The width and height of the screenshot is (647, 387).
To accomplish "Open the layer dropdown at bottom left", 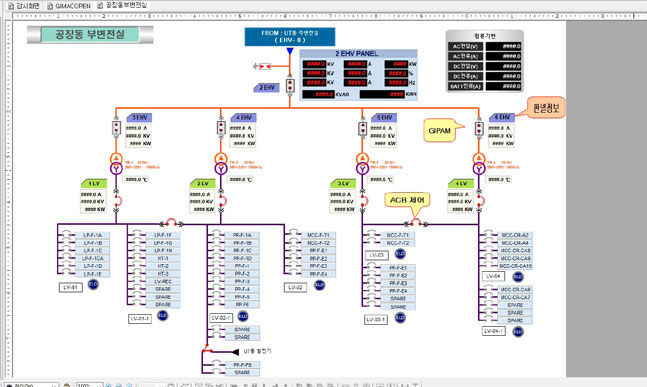I will click(x=31, y=385).
